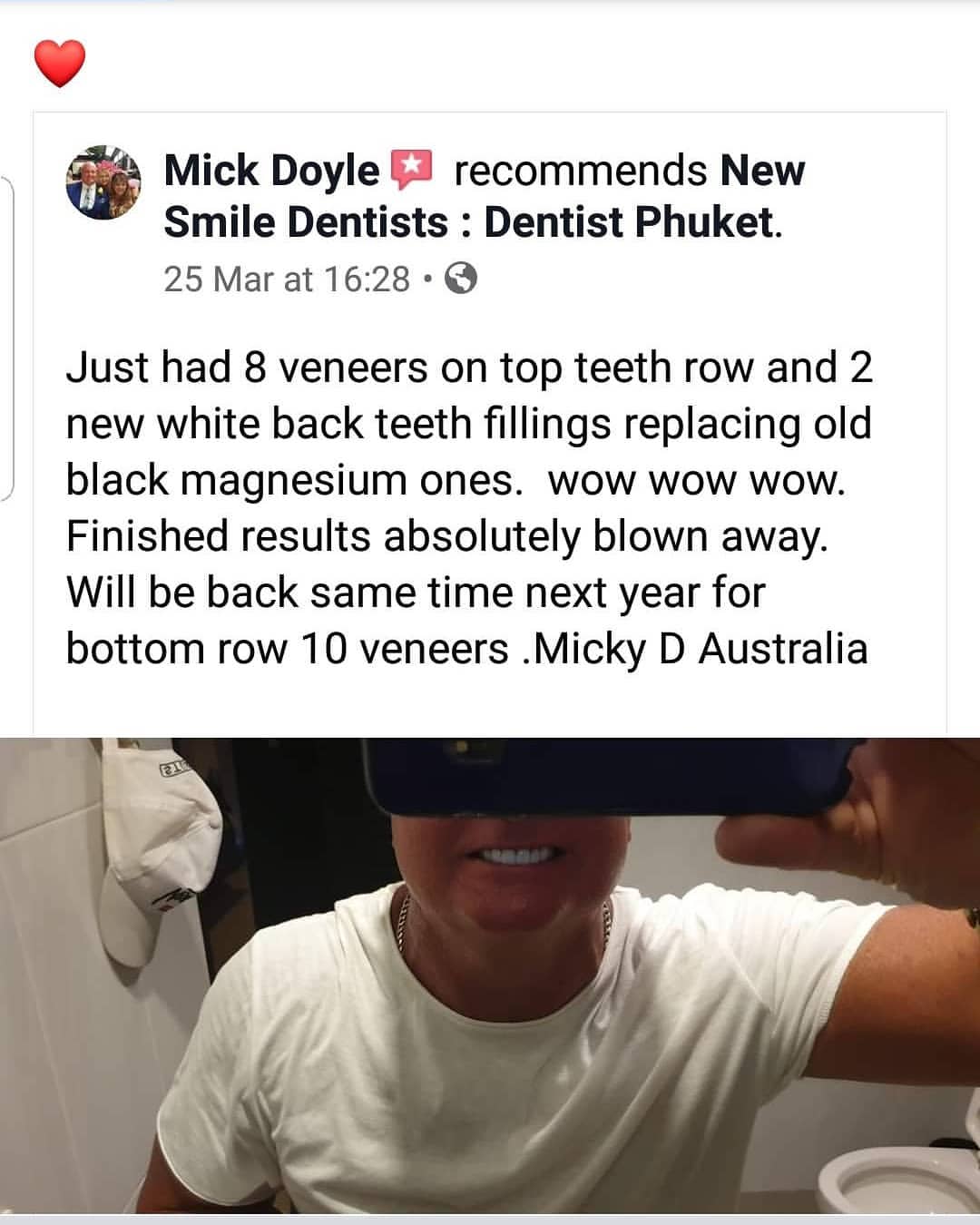Click the word recommends in the header

tap(580, 171)
